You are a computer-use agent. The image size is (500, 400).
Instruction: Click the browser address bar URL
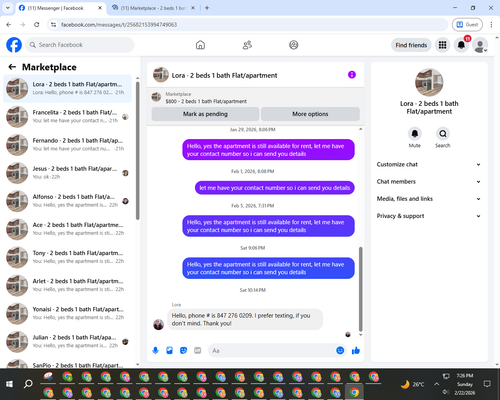(x=119, y=25)
